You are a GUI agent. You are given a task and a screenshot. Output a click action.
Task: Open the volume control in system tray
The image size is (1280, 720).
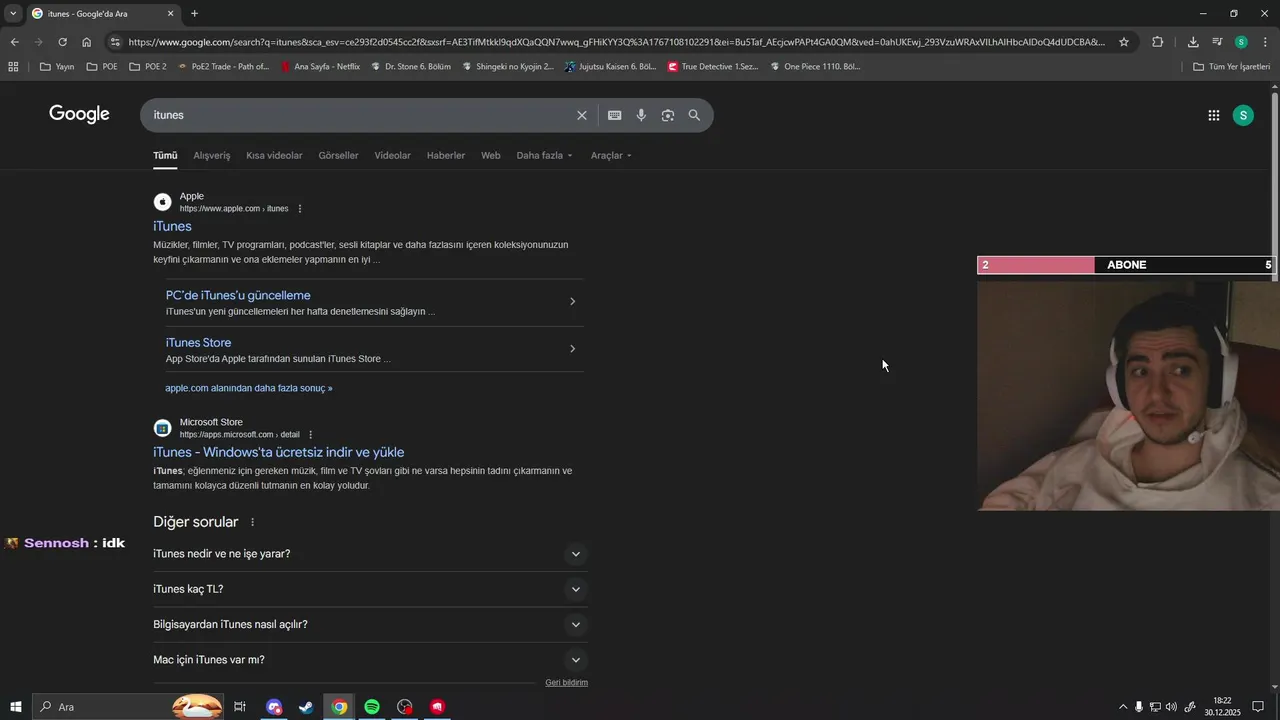pos(1171,707)
